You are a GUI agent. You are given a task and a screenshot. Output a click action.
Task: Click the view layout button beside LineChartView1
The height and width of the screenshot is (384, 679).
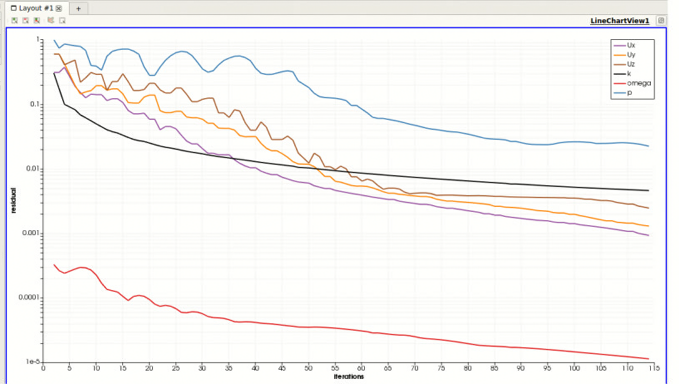[661, 20]
